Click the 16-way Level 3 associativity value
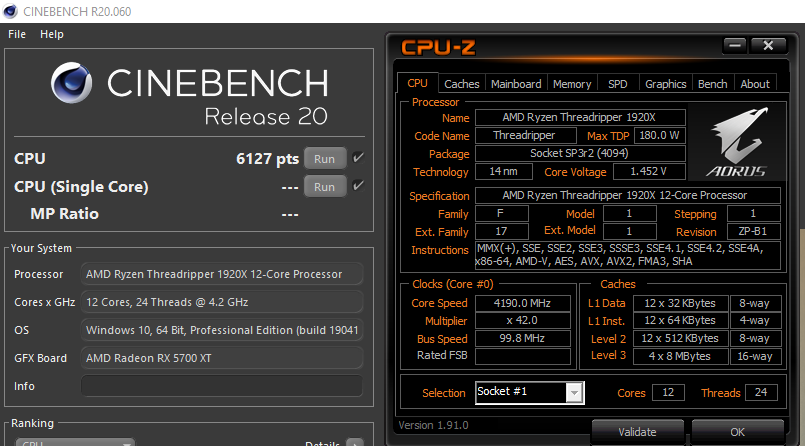The width and height of the screenshot is (805, 446). click(755, 356)
